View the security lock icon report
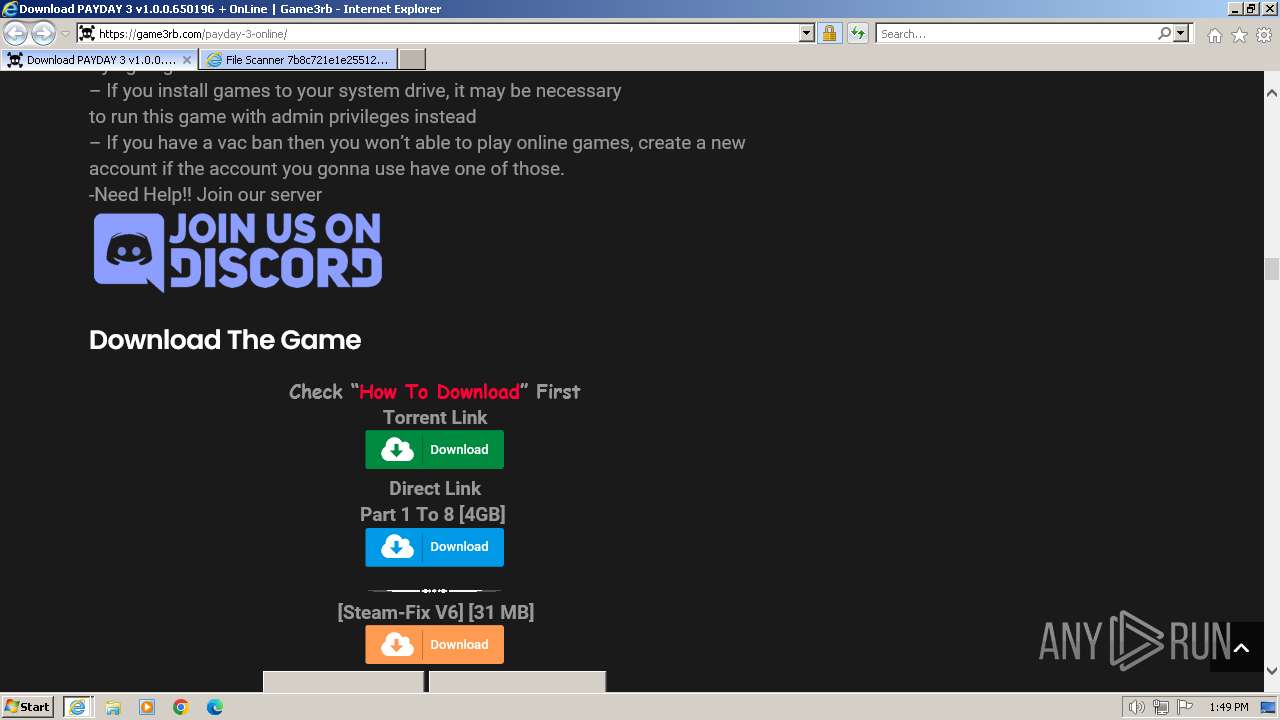 pyautogui.click(x=829, y=33)
